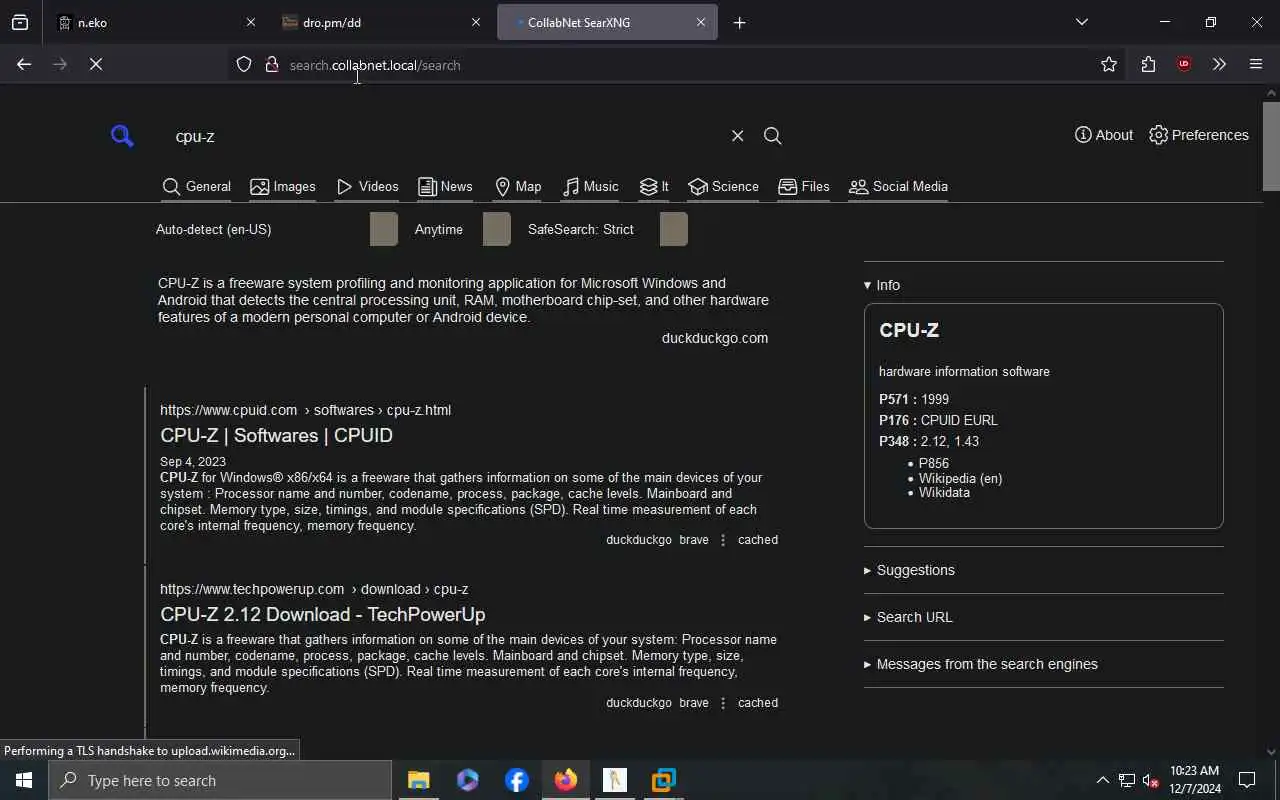This screenshot has height=800, width=1280.
Task: Stop the page loading
Action: pos(96,64)
